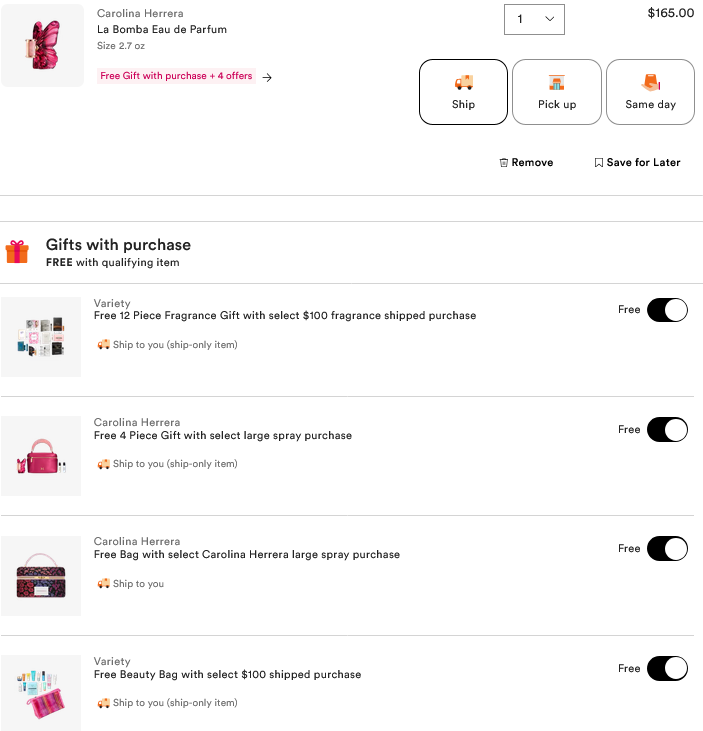
Task: Disable the Free 4 Piece Gift toggle
Action: coord(667,430)
